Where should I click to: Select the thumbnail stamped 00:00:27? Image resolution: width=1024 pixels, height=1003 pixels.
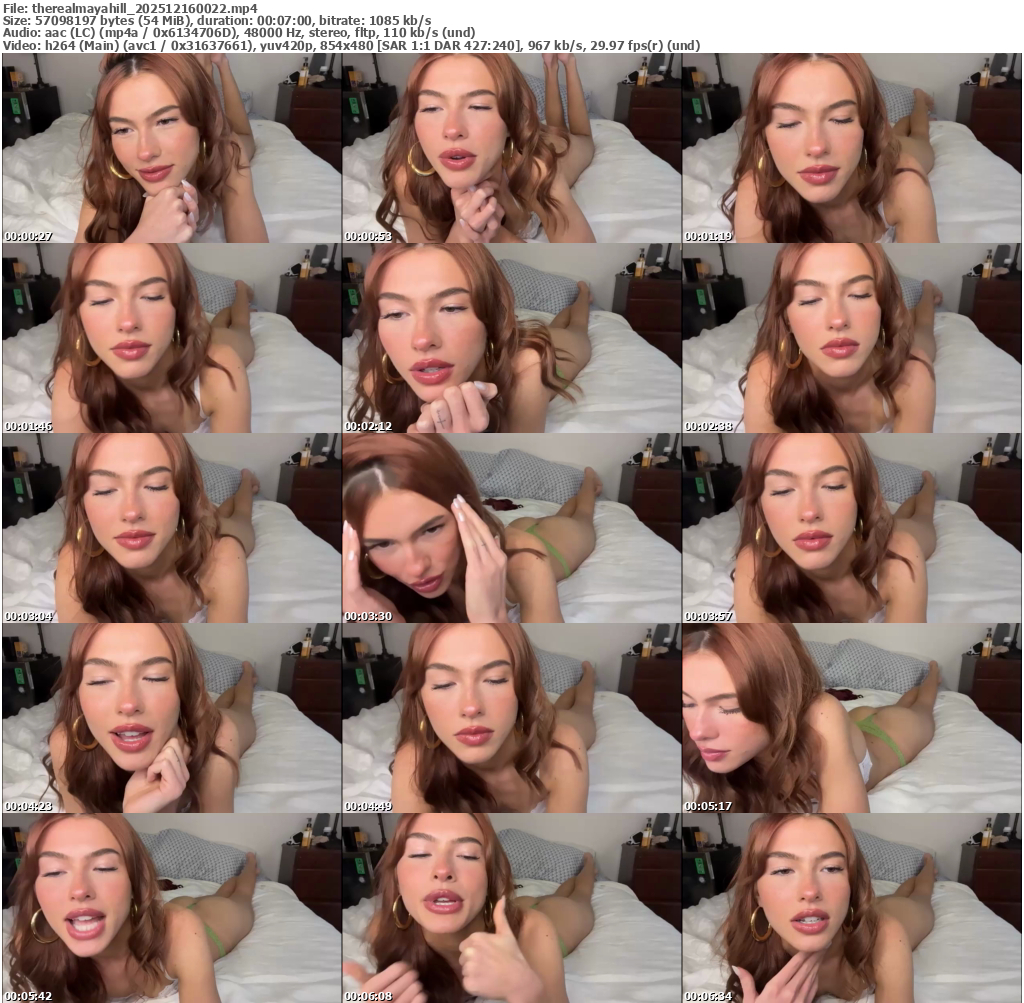pyautogui.click(x=171, y=148)
